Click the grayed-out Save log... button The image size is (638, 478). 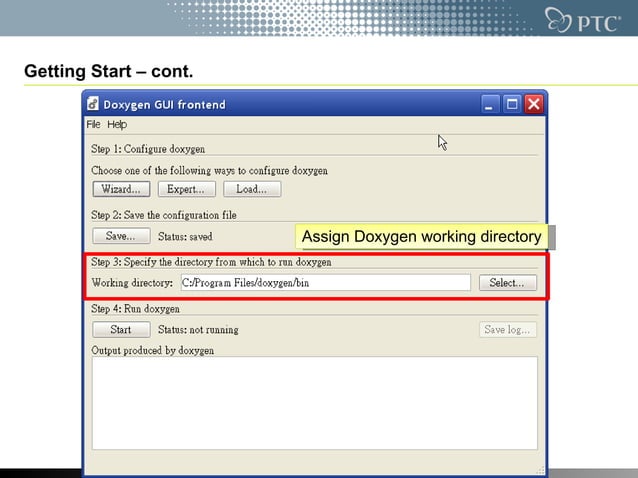[508, 330]
